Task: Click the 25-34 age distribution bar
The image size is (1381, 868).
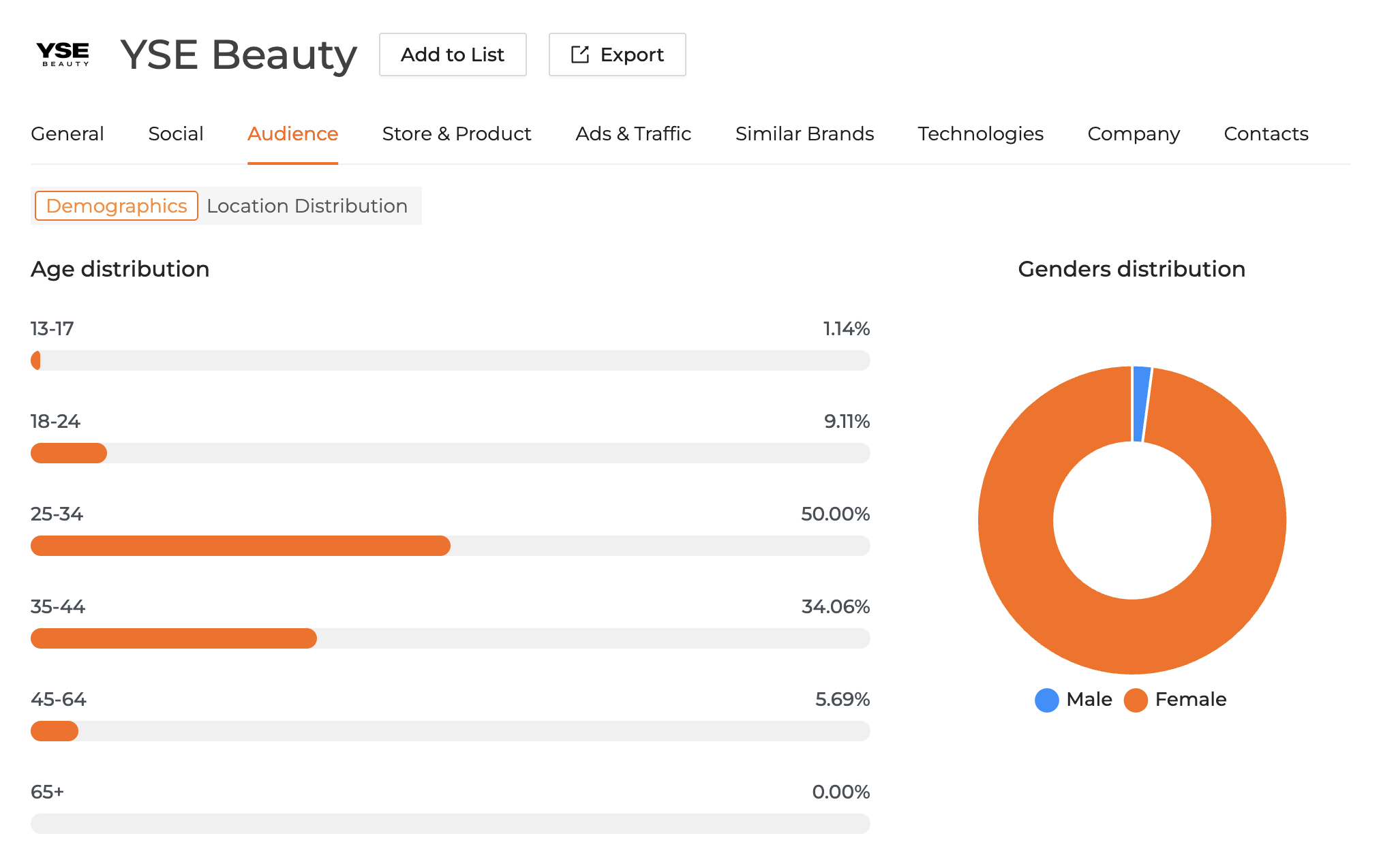Action: (x=239, y=545)
